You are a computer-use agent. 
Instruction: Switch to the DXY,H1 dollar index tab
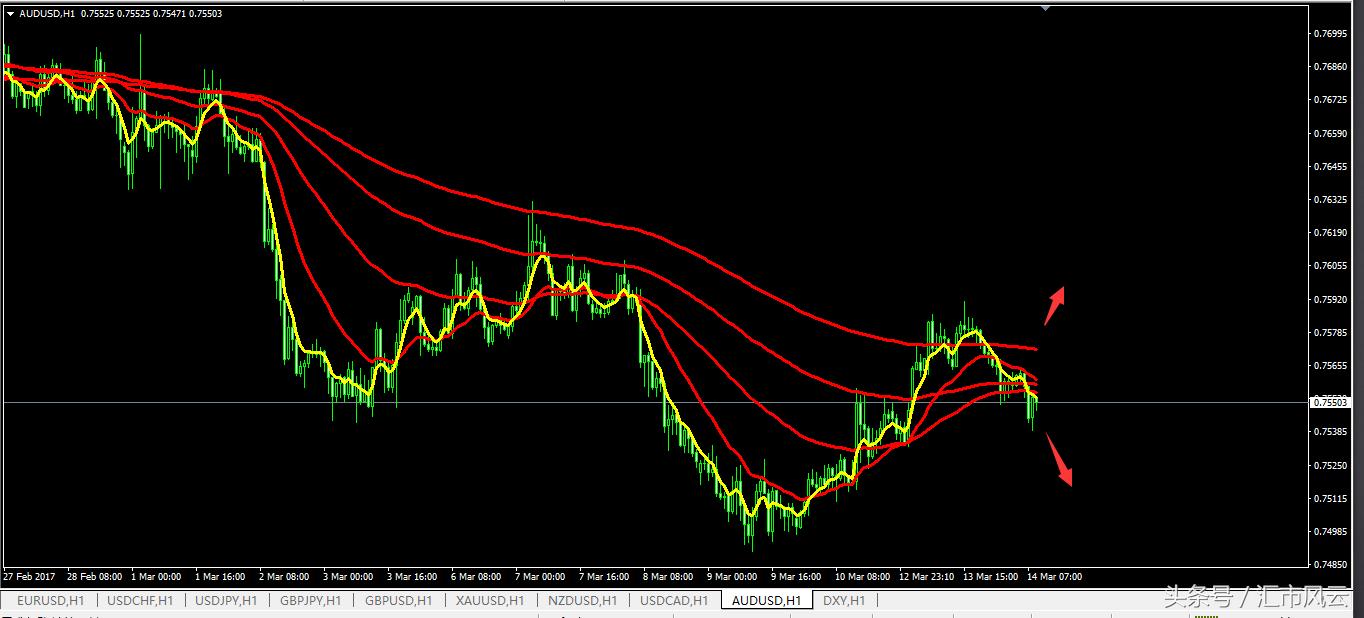point(845,600)
